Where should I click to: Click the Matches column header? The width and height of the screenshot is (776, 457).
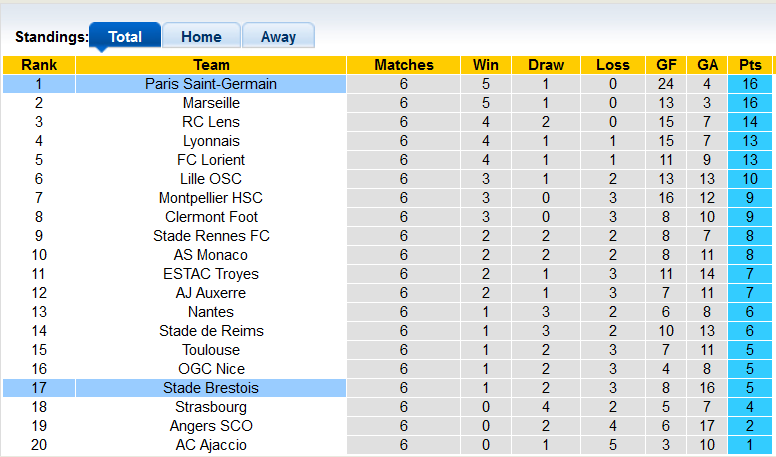(x=404, y=65)
